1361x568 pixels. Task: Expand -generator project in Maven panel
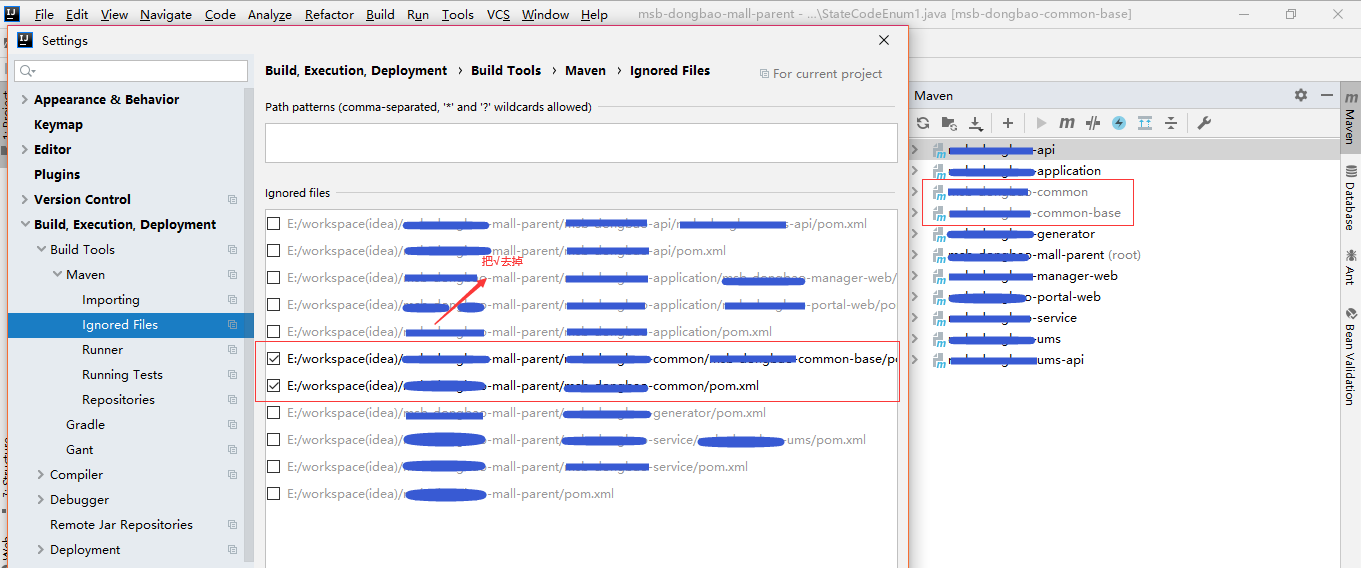[x=914, y=234]
